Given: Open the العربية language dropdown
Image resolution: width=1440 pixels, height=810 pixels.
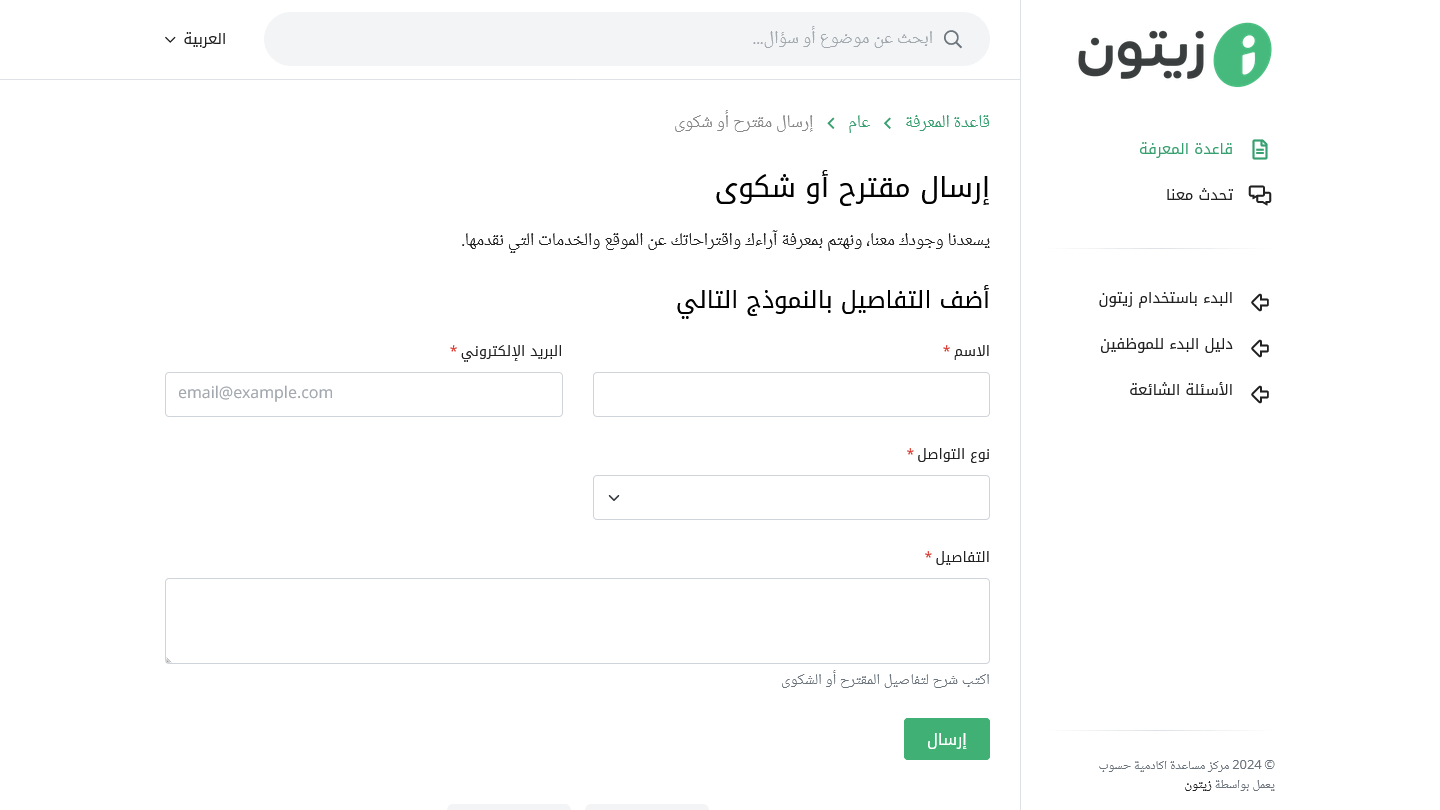Looking at the screenshot, I should (196, 39).
